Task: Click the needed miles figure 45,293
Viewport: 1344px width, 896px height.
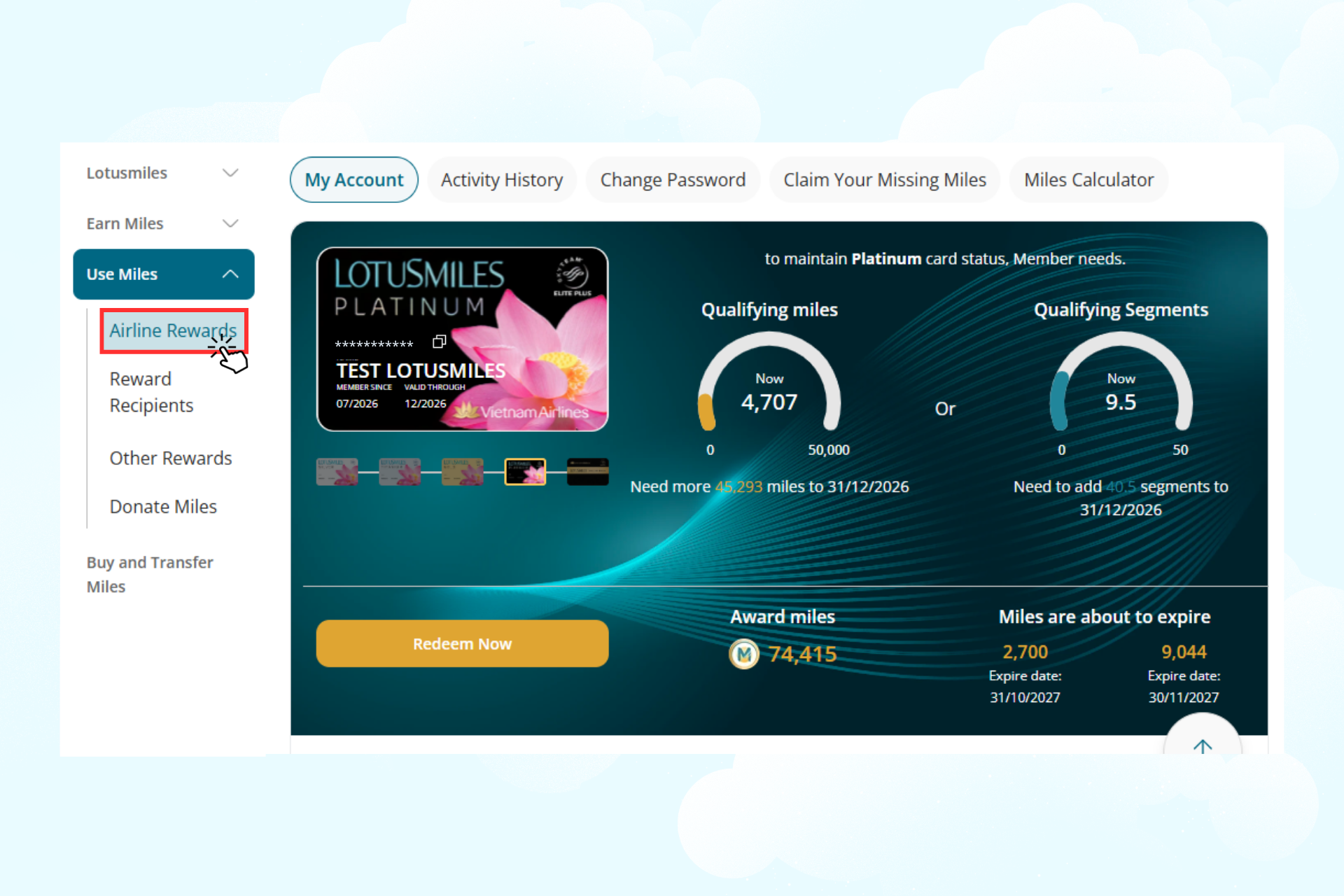Action: pos(738,486)
